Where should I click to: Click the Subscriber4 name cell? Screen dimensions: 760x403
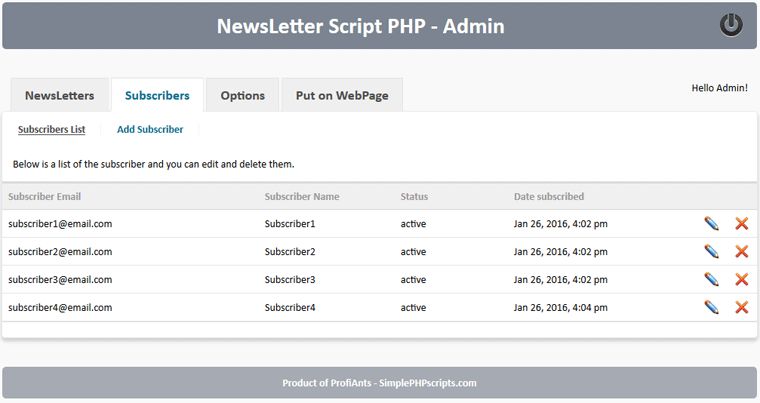pyautogui.click(x=290, y=307)
